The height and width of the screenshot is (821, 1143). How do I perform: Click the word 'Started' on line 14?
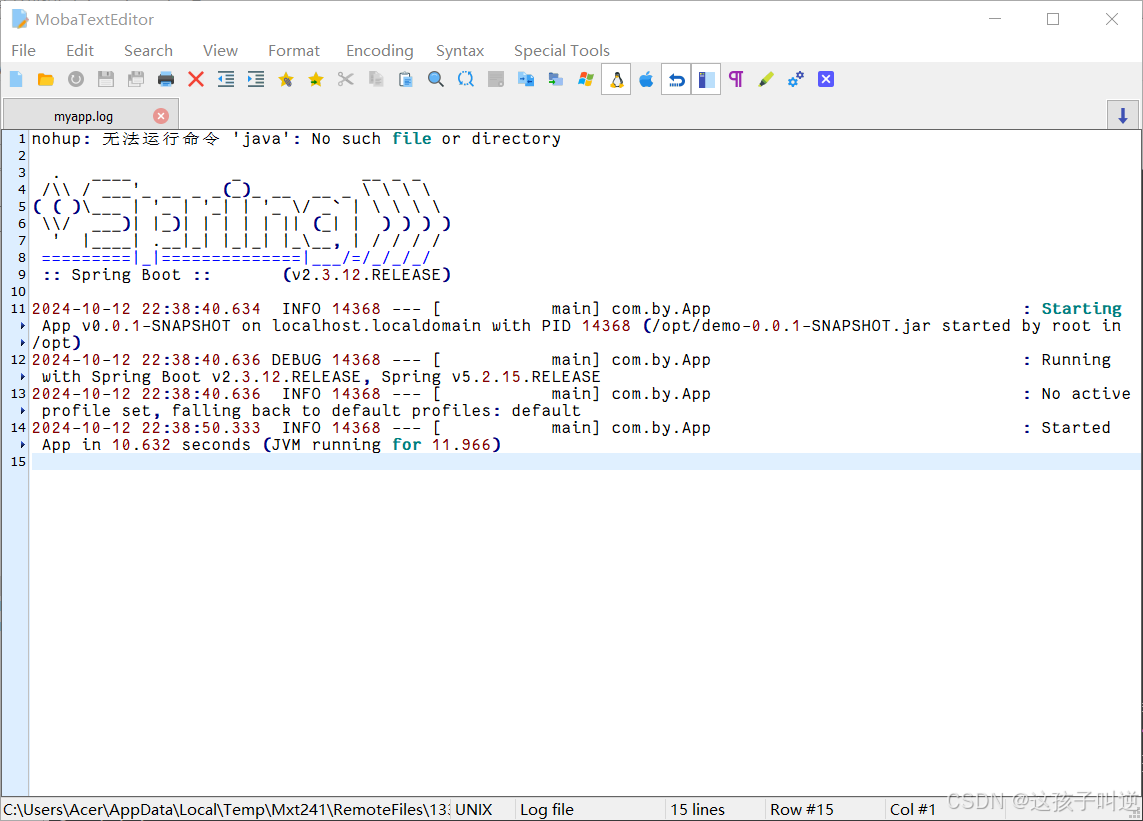point(1076,428)
